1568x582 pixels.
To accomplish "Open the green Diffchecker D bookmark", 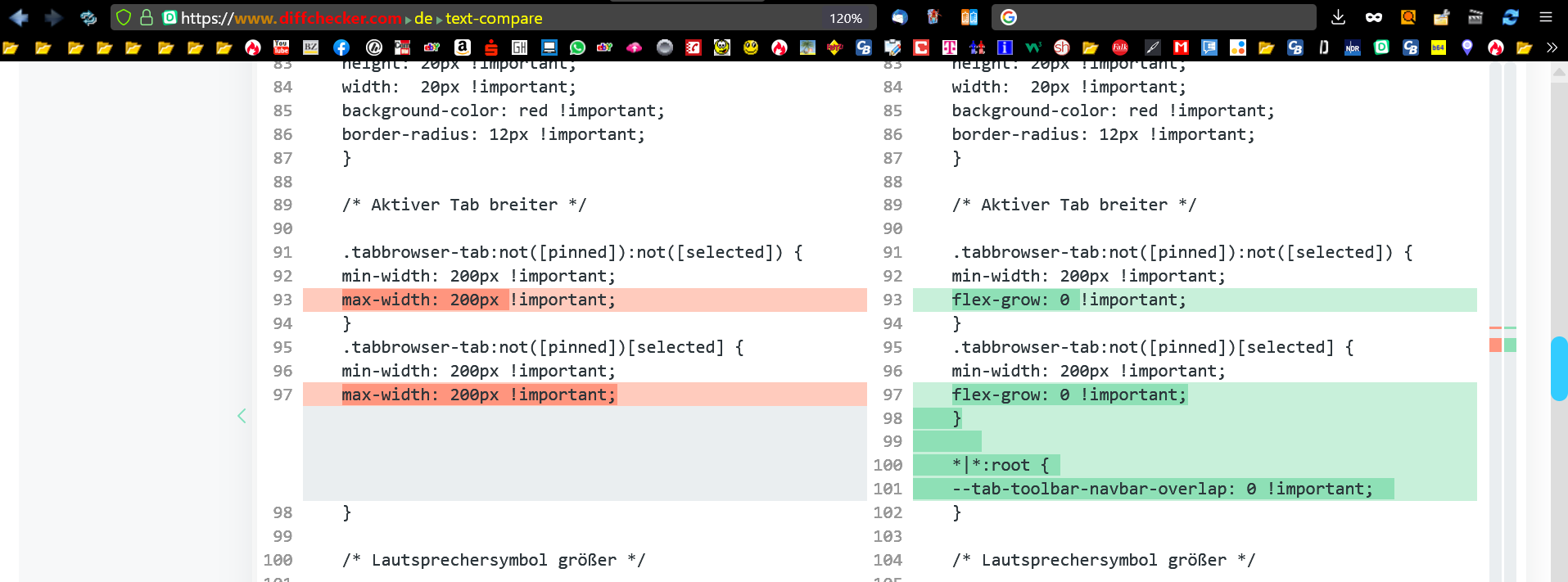I will [x=1381, y=47].
